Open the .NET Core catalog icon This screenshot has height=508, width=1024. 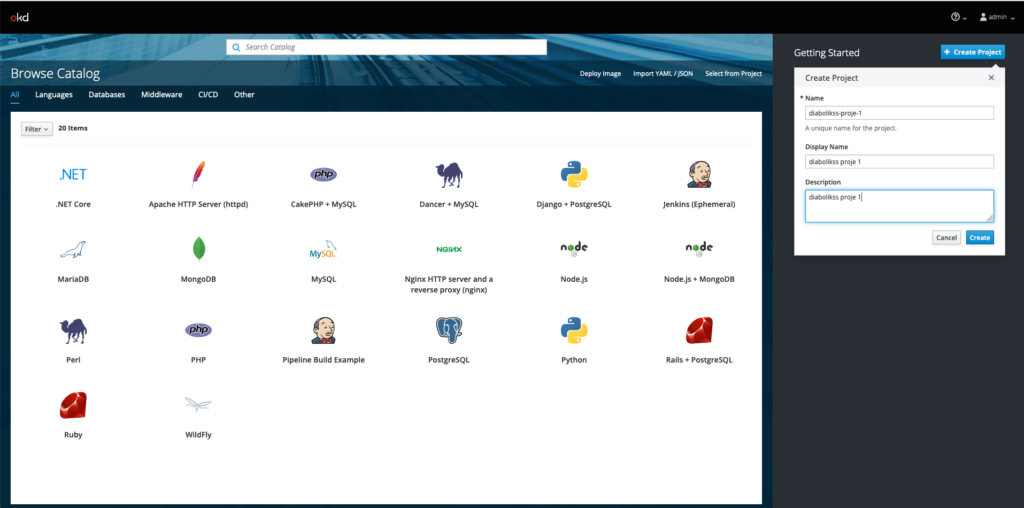pos(73,174)
